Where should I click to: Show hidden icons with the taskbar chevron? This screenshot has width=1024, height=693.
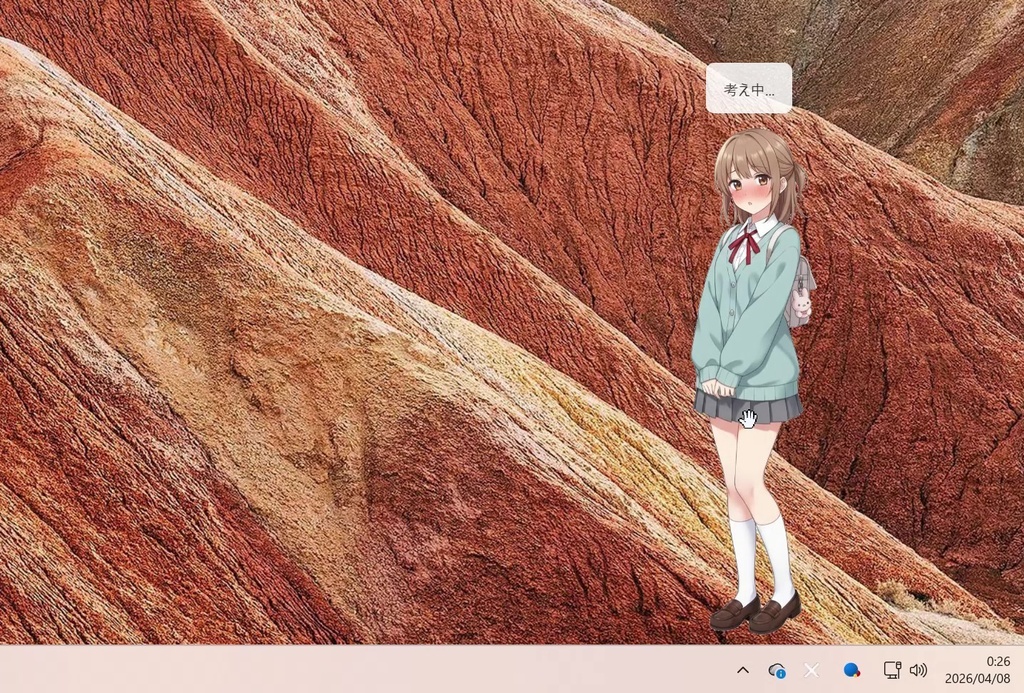[x=743, y=670]
